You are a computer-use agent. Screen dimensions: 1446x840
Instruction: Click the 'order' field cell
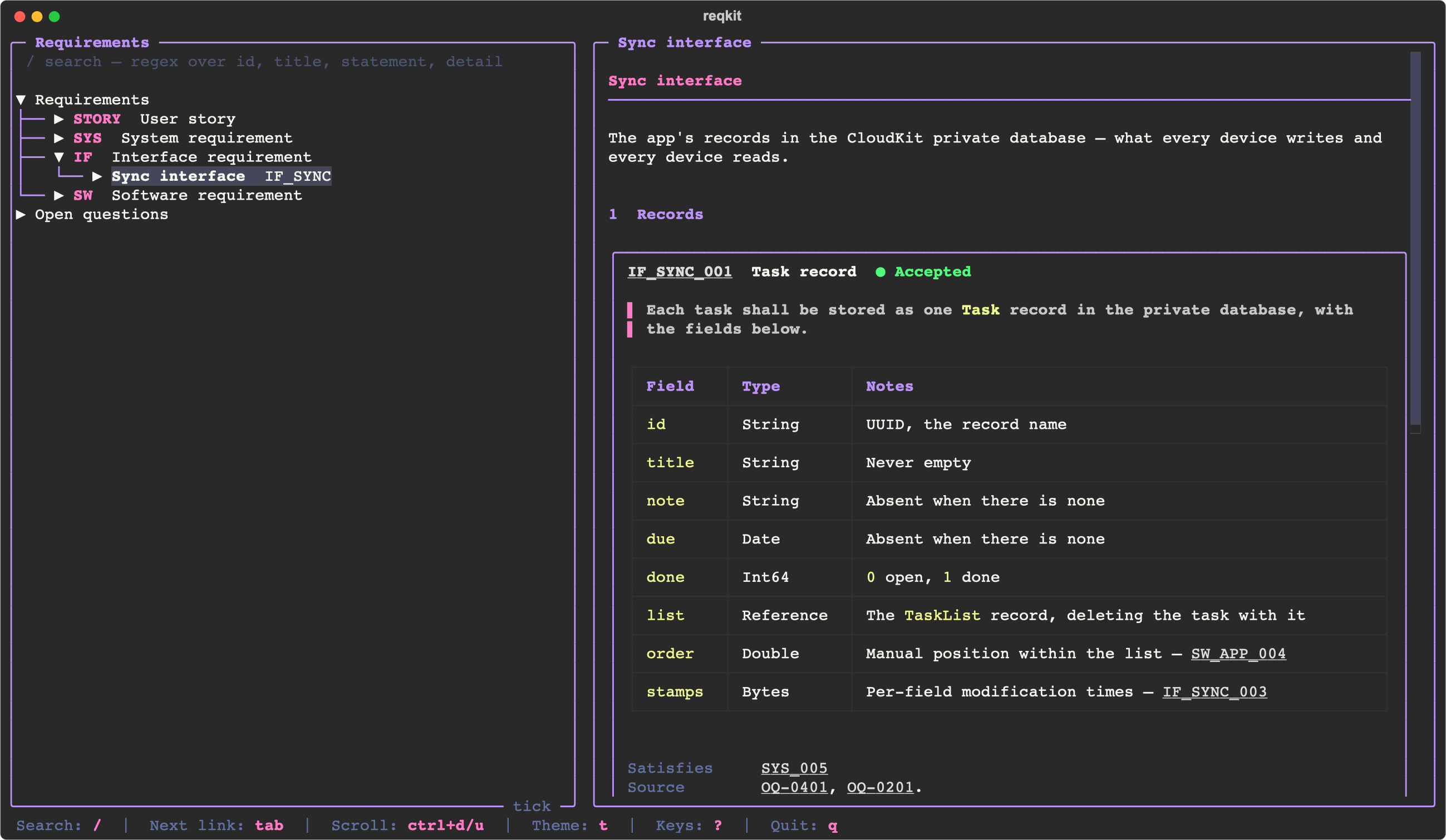(x=680, y=654)
